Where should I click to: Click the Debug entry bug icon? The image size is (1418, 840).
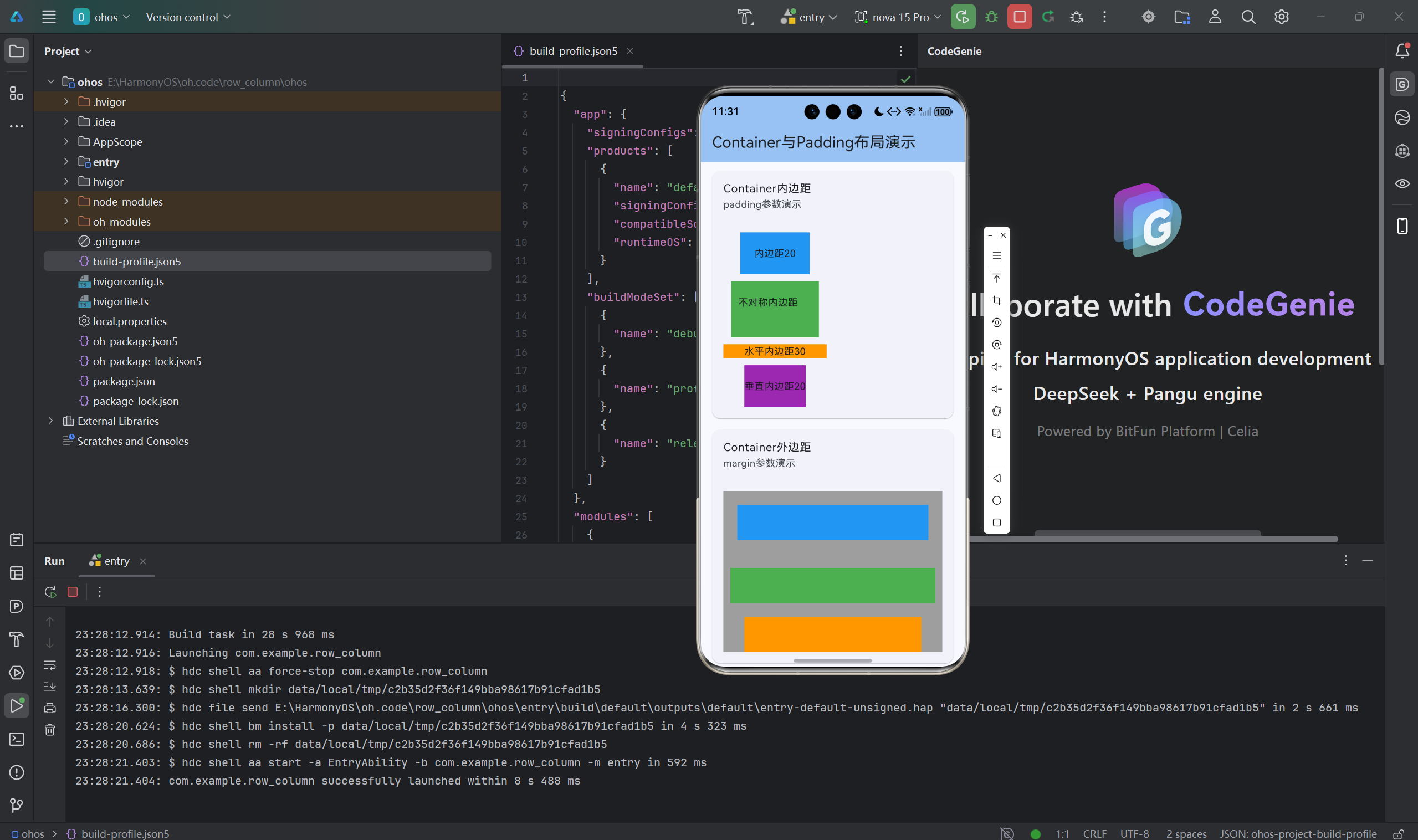pyautogui.click(x=991, y=17)
